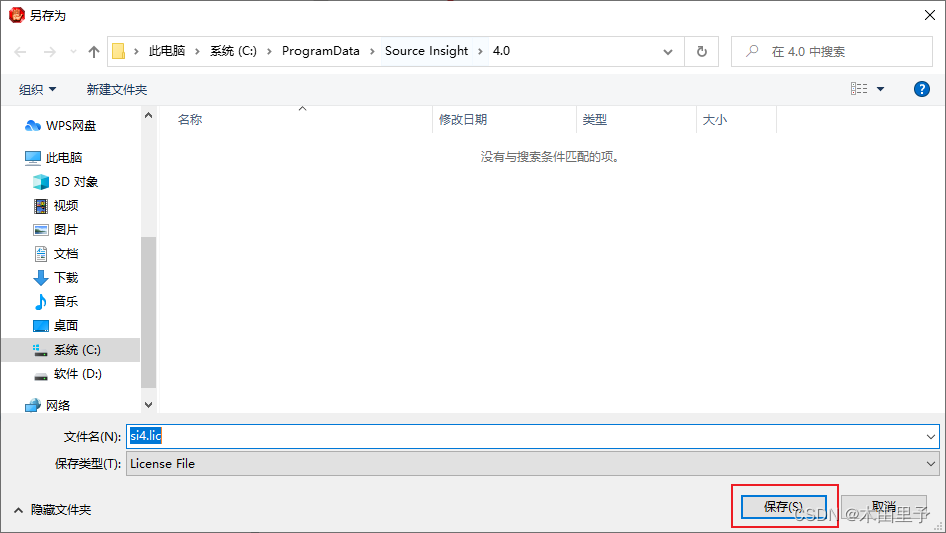
Task: Close the 另存为 dialog
Action: [x=930, y=15]
